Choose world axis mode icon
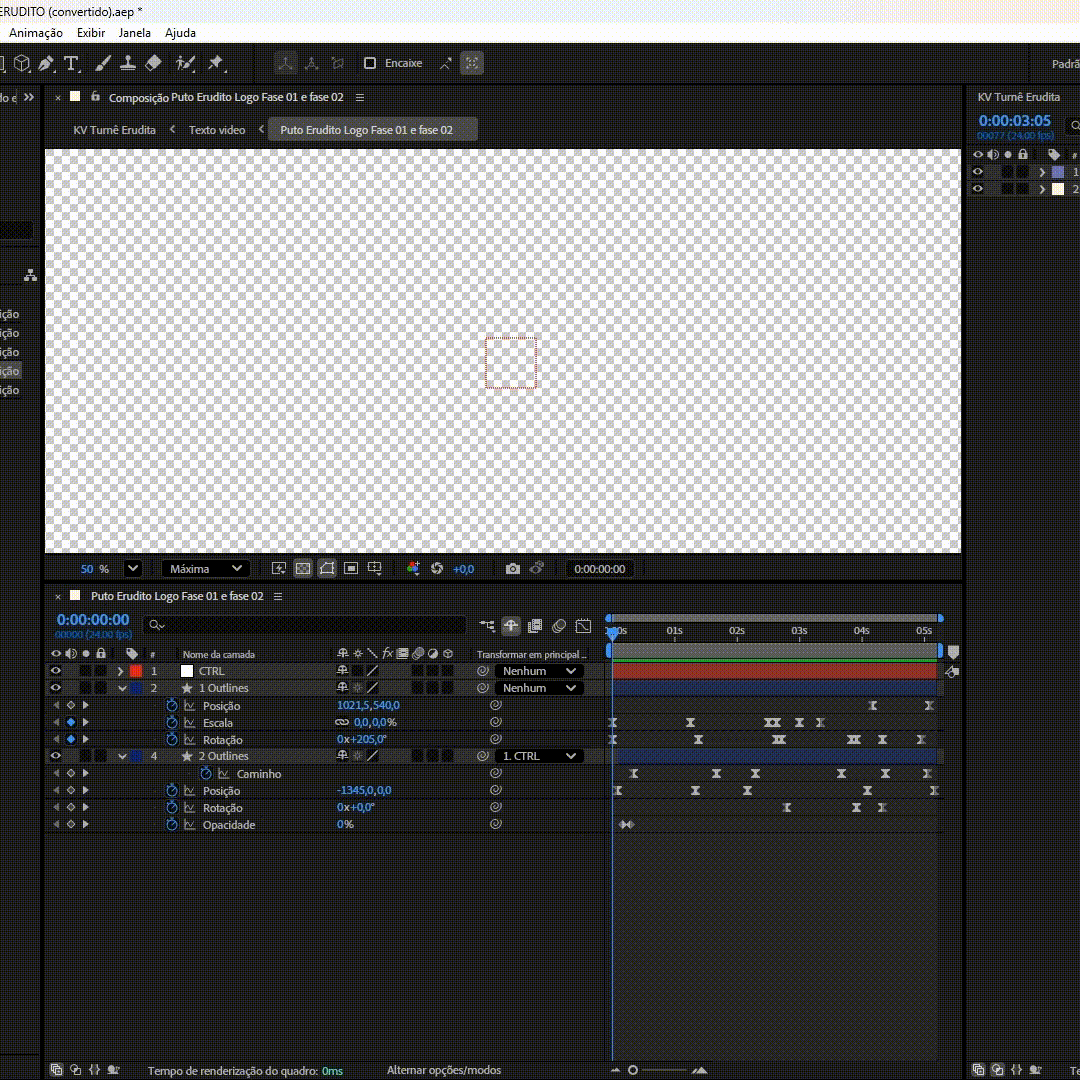This screenshot has width=1080, height=1080. [x=311, y=63]
